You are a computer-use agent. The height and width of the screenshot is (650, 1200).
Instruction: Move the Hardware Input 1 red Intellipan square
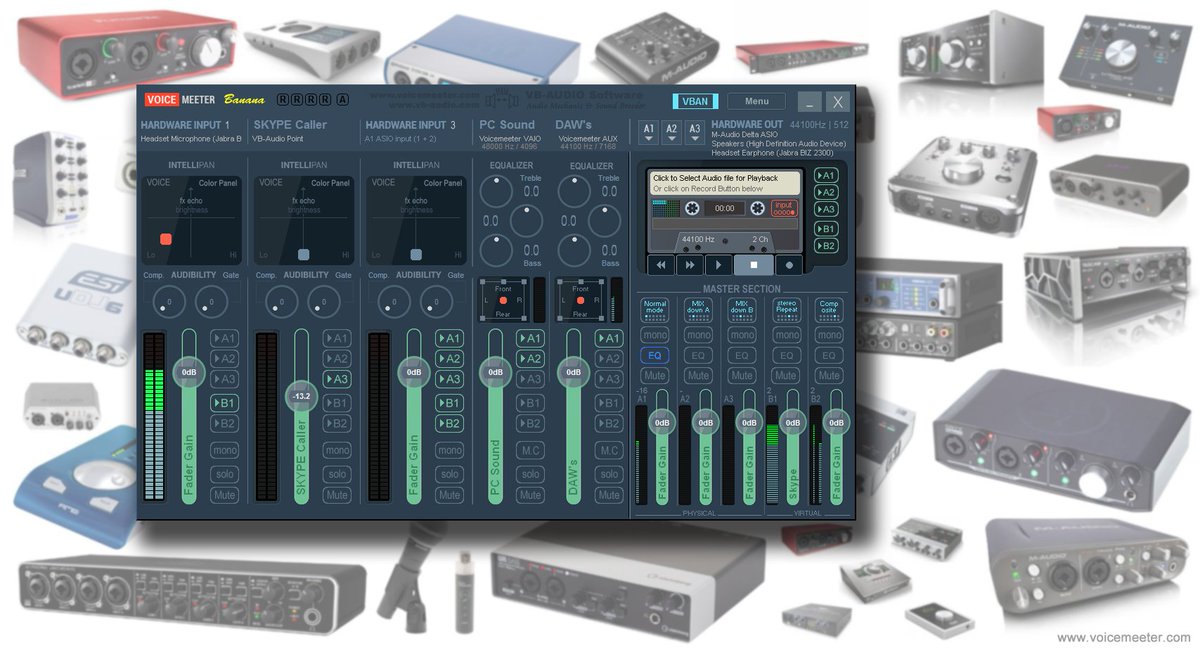(167, 239)
